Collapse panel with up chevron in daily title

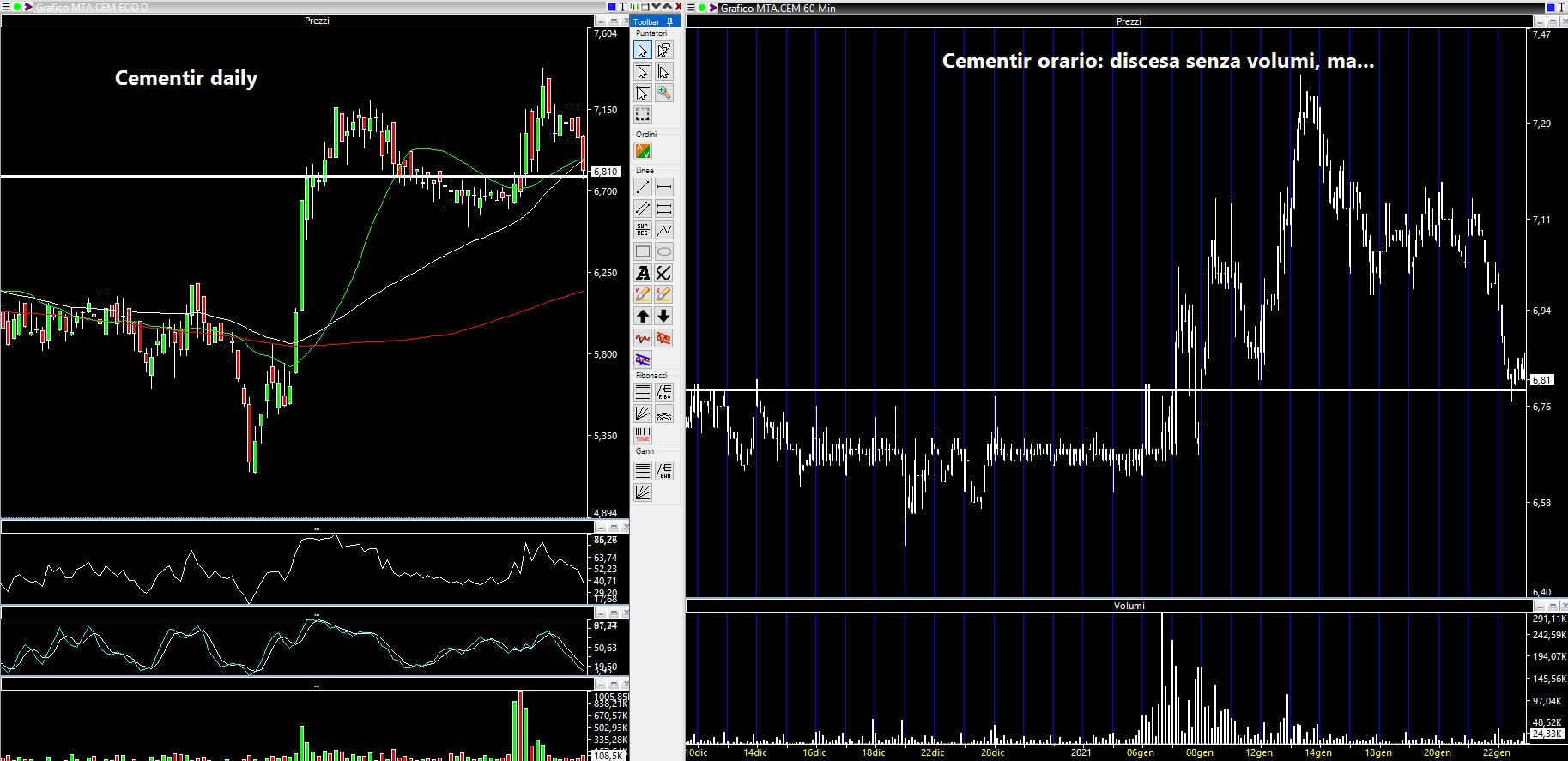[667, 7]
